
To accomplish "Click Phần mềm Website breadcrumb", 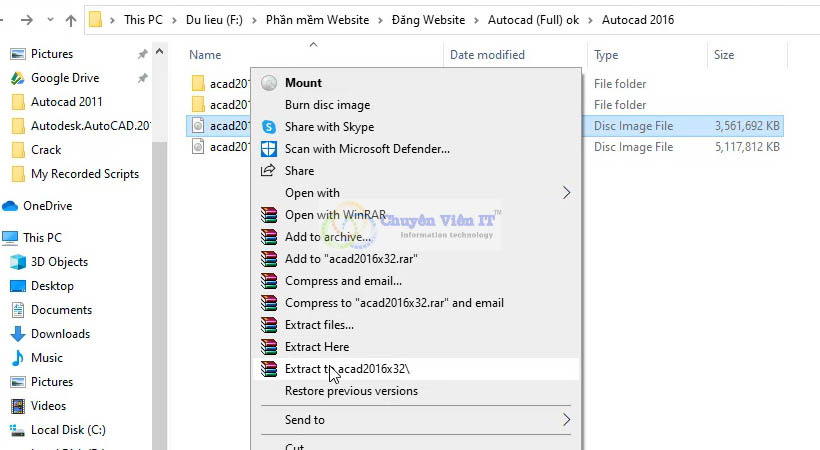I will click(x=317, y=20).
